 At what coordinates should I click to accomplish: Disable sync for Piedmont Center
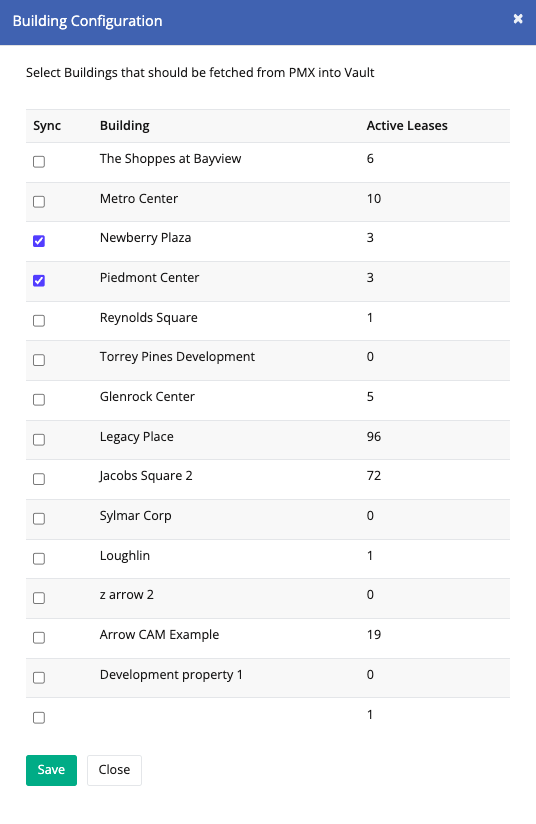39,281
